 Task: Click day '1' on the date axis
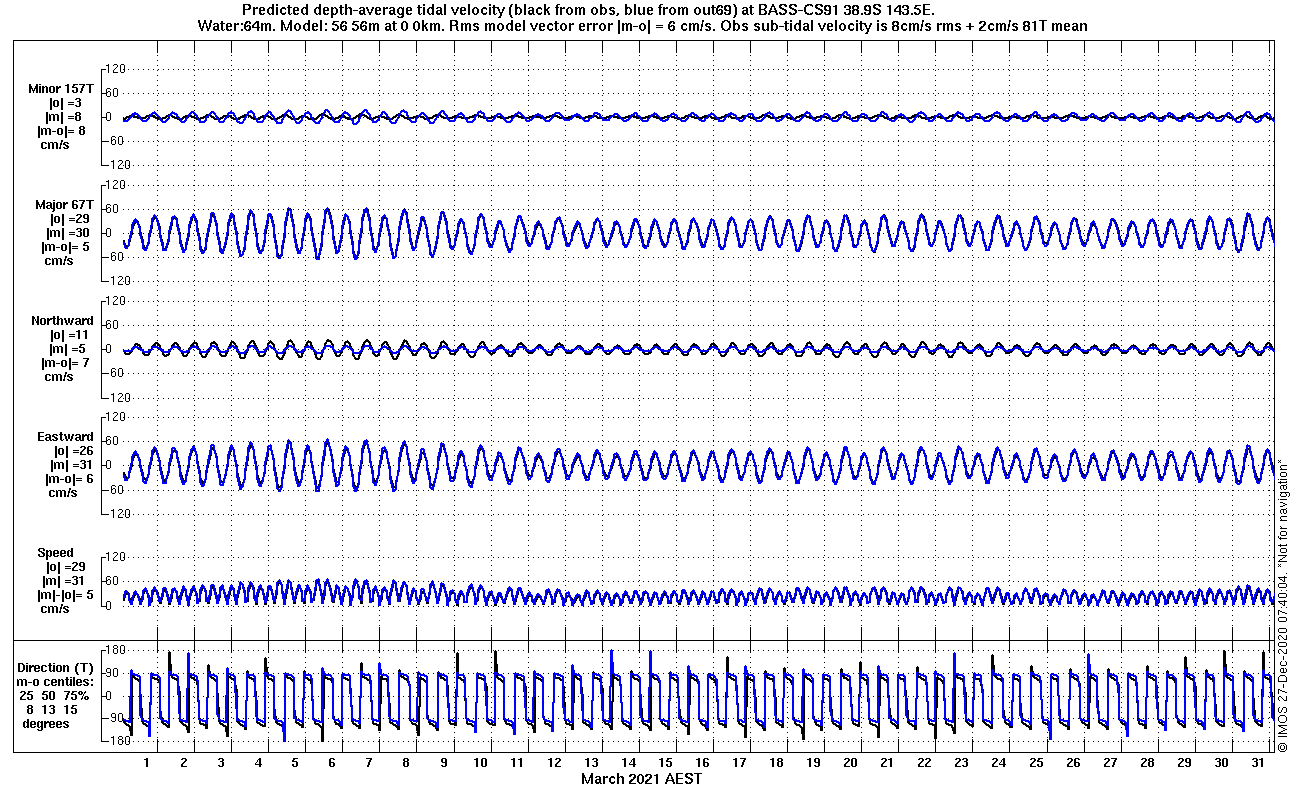click(x=147, y=763)
